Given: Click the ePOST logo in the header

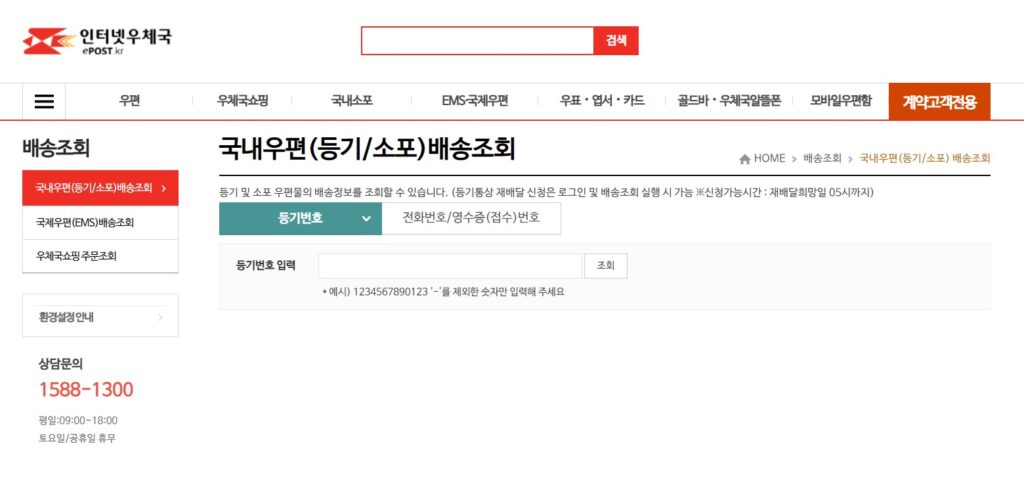Looking at the screenshot, I should (97, 41).
